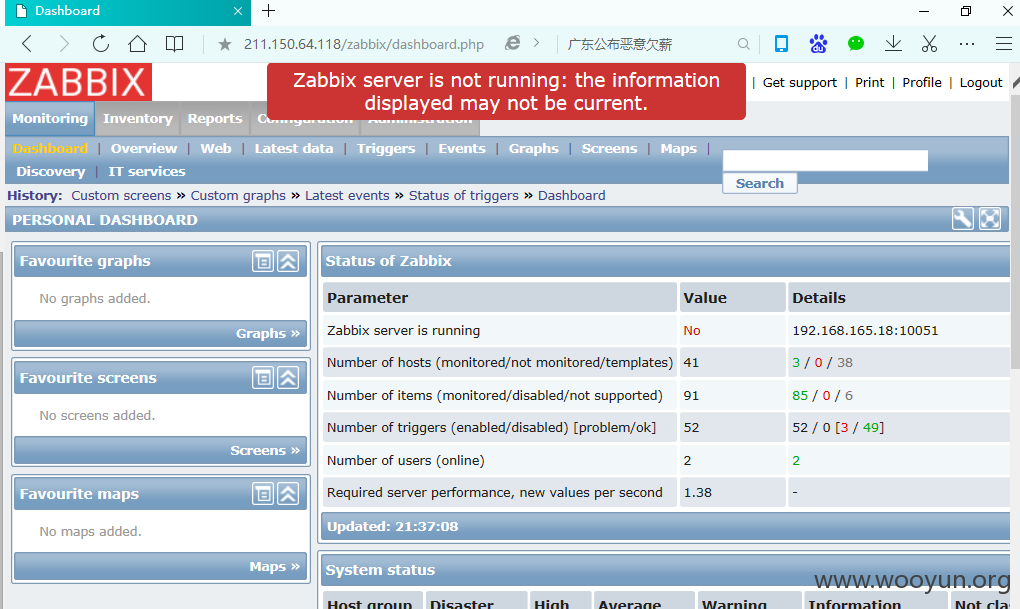Refresh the browser page
Screen dimensions: 1020x609
pyautogui.click(x=100, y=44)
